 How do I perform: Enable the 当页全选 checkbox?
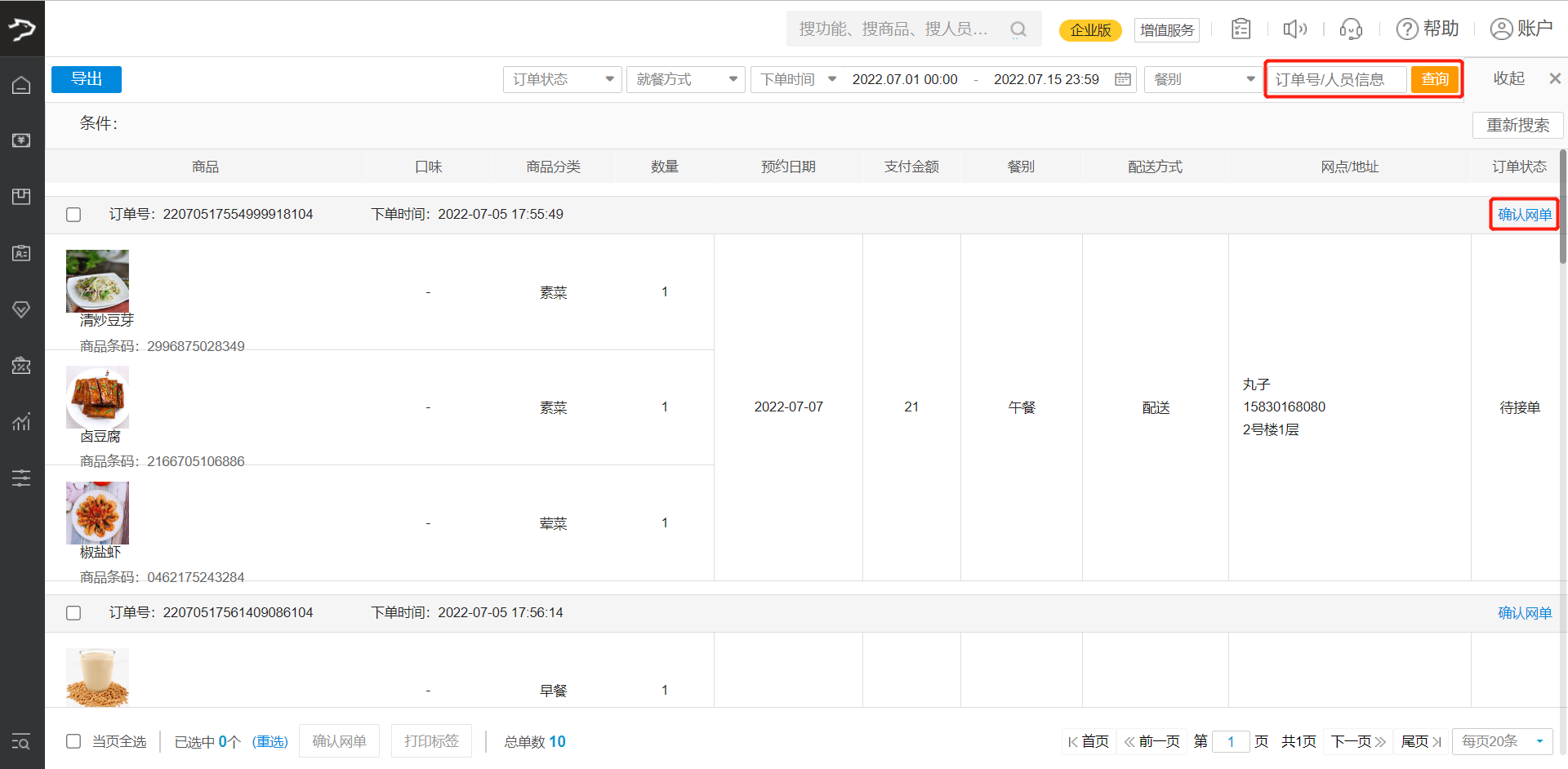tap(73, 741)
